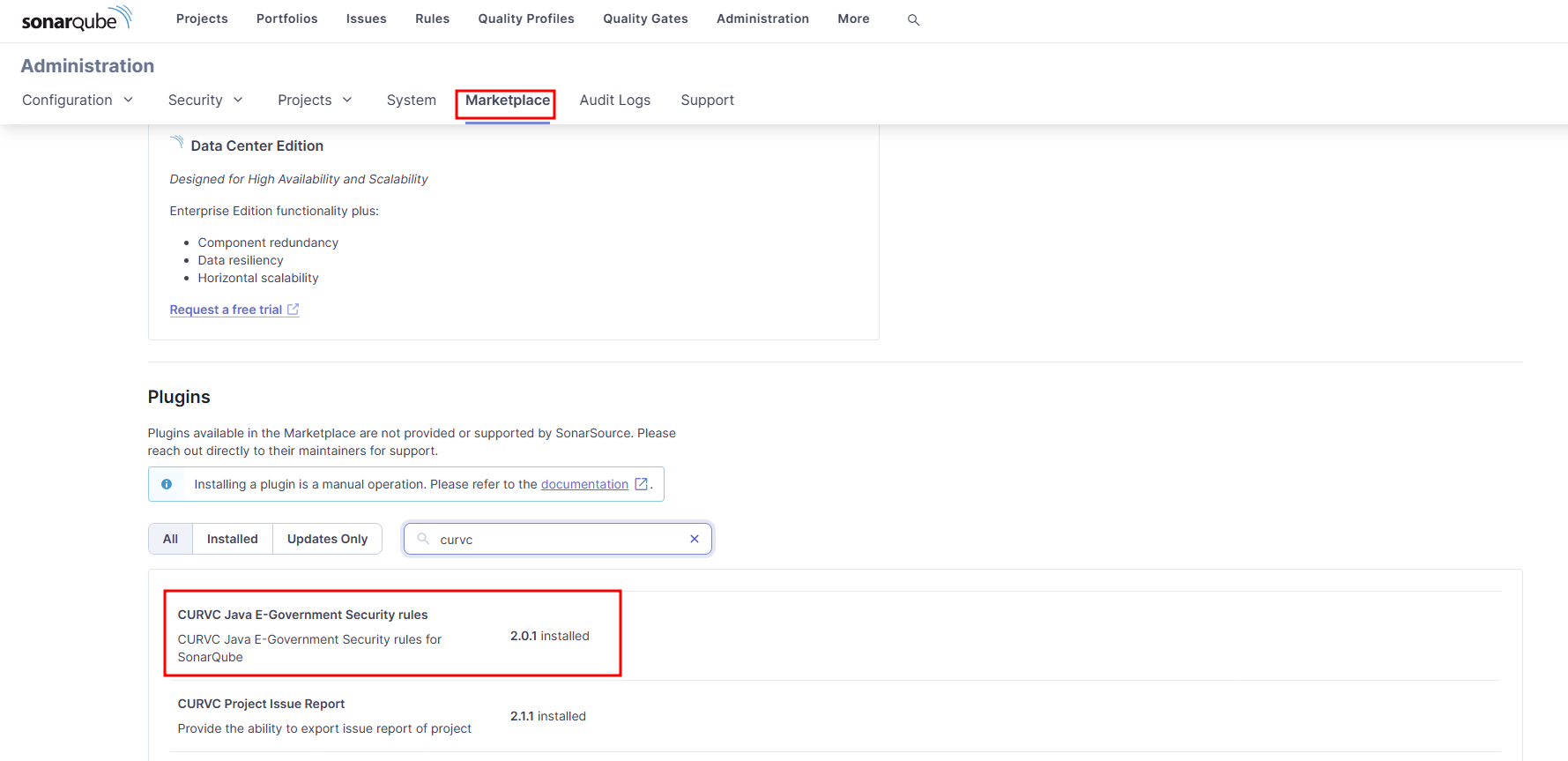Select Administration in the top navigation
This screenshot has height=761, width=1568.
click(762, 19)
